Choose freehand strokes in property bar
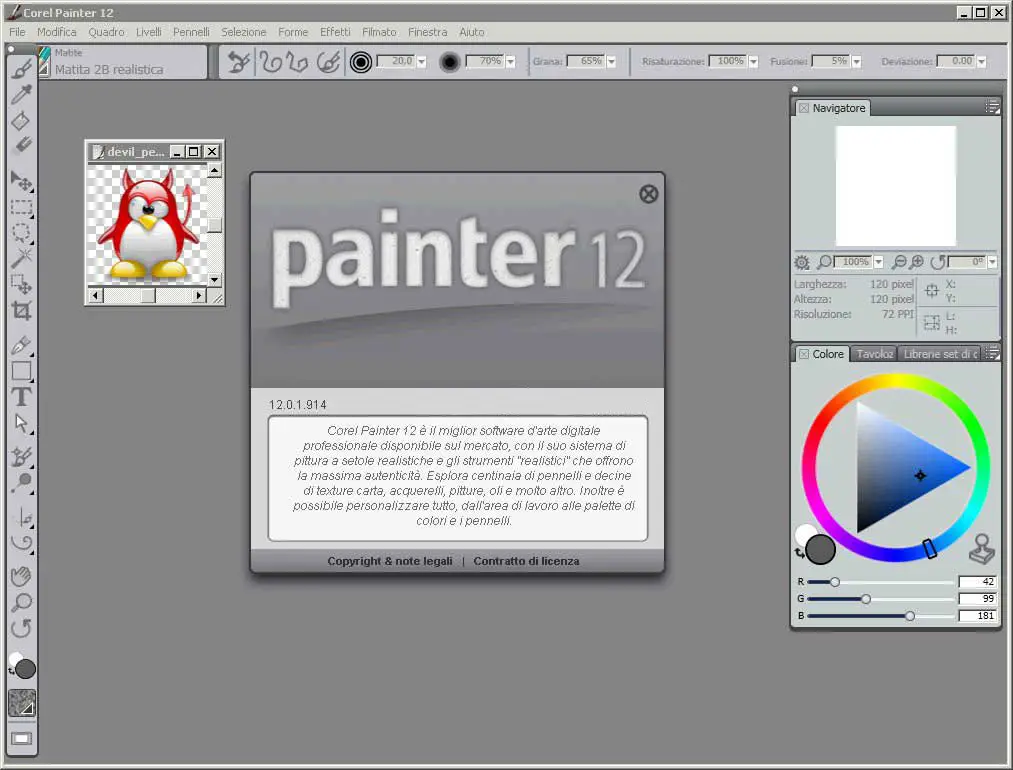Viewport: 1013px width, 770px height. [270, 62]
